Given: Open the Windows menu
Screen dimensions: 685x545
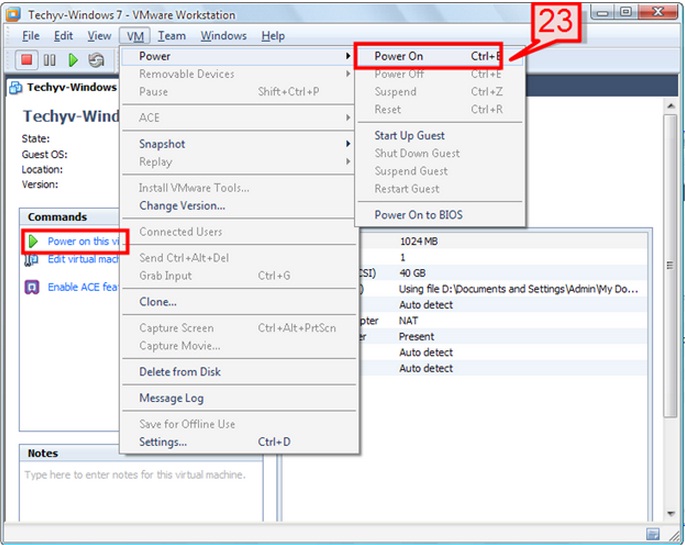Looking at the screenshot, I should [223, 36].
